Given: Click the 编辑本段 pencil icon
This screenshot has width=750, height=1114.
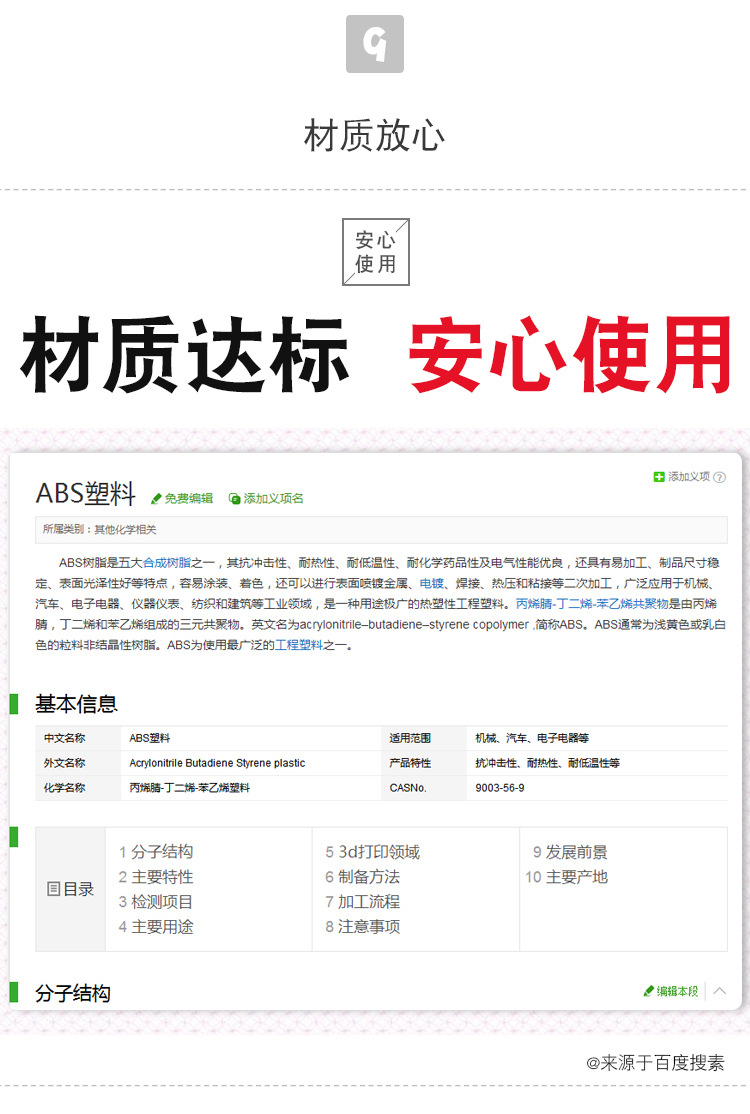Looking at the screenshot, I should point(648,990).
